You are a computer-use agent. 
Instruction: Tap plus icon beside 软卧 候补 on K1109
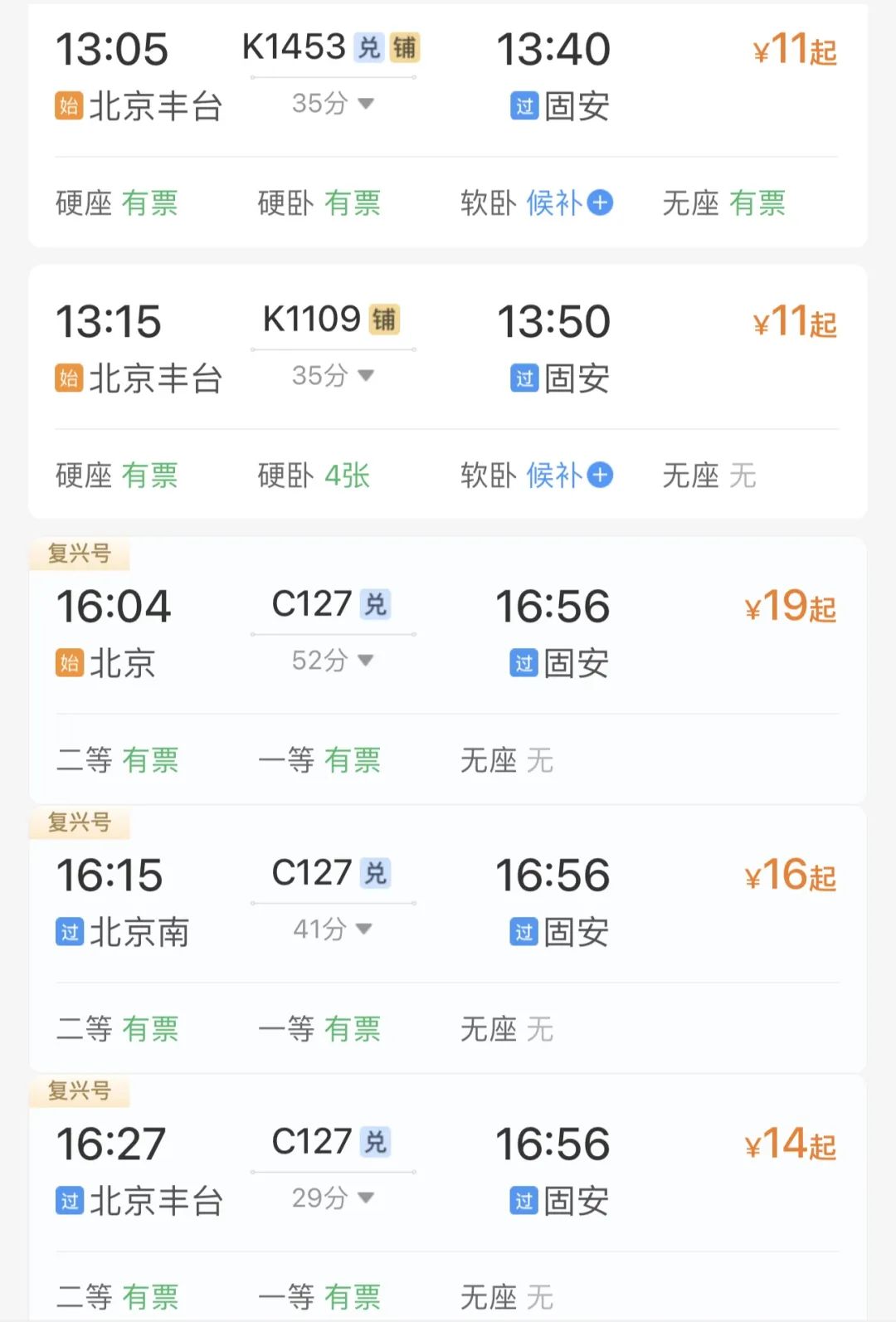(600, 475)
